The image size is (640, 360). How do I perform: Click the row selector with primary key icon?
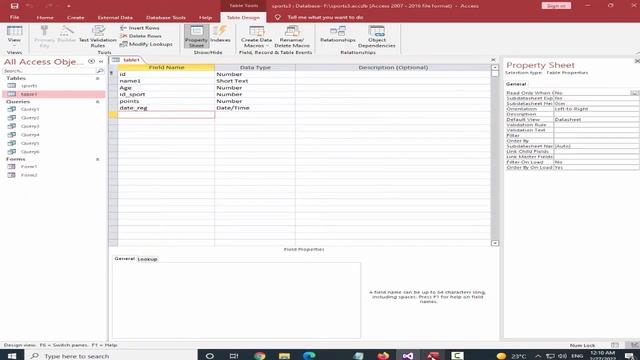point(113,74)
